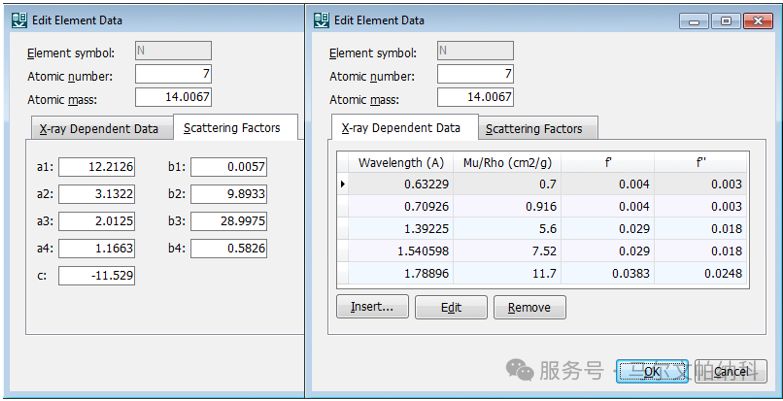The height and width of the screenshot is (401, 783).
Task: Select the table row with wavelength 1.540598
Action: click(x=542, y=251)
